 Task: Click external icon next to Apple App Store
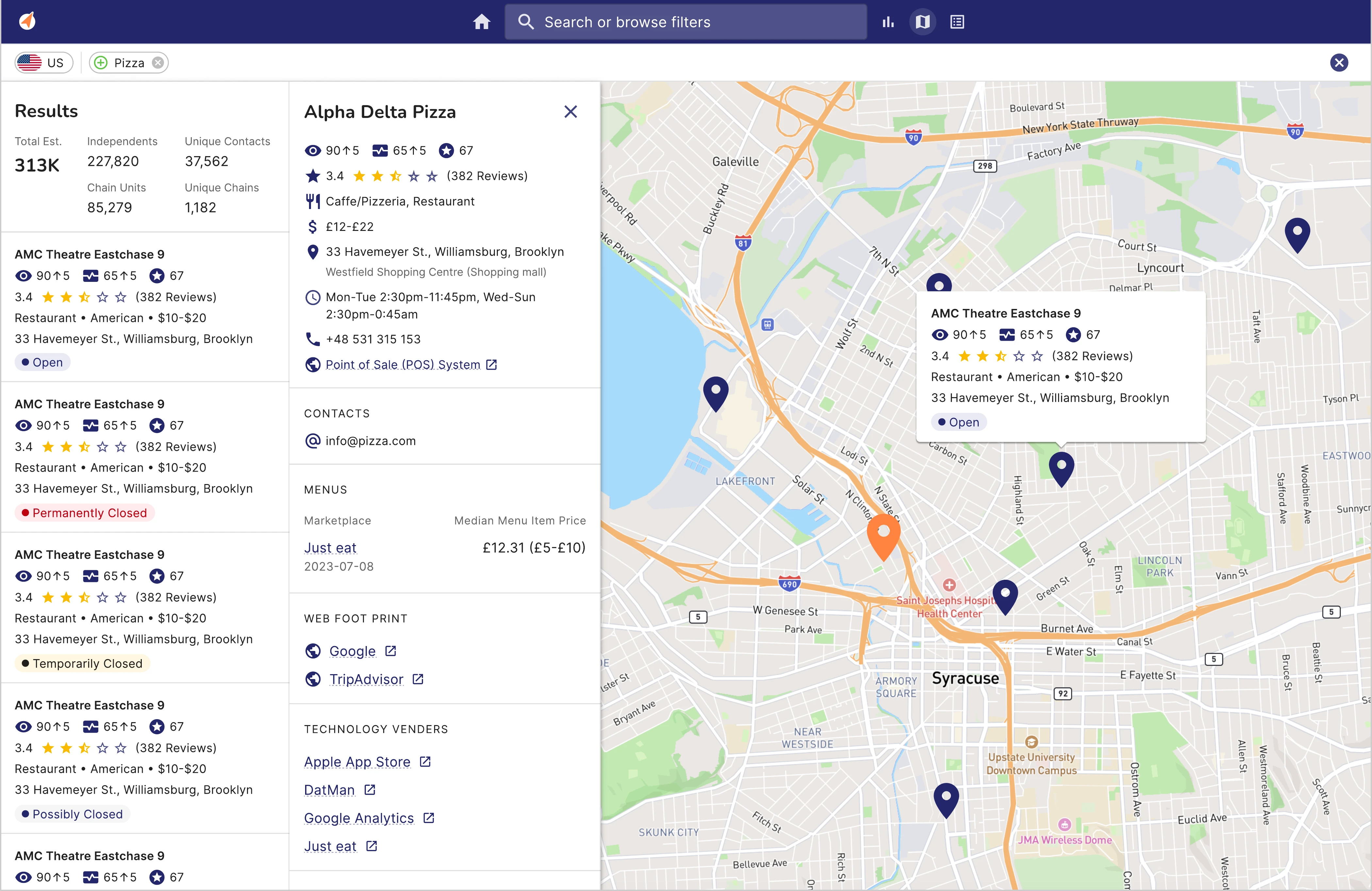(x=425, y=762)
